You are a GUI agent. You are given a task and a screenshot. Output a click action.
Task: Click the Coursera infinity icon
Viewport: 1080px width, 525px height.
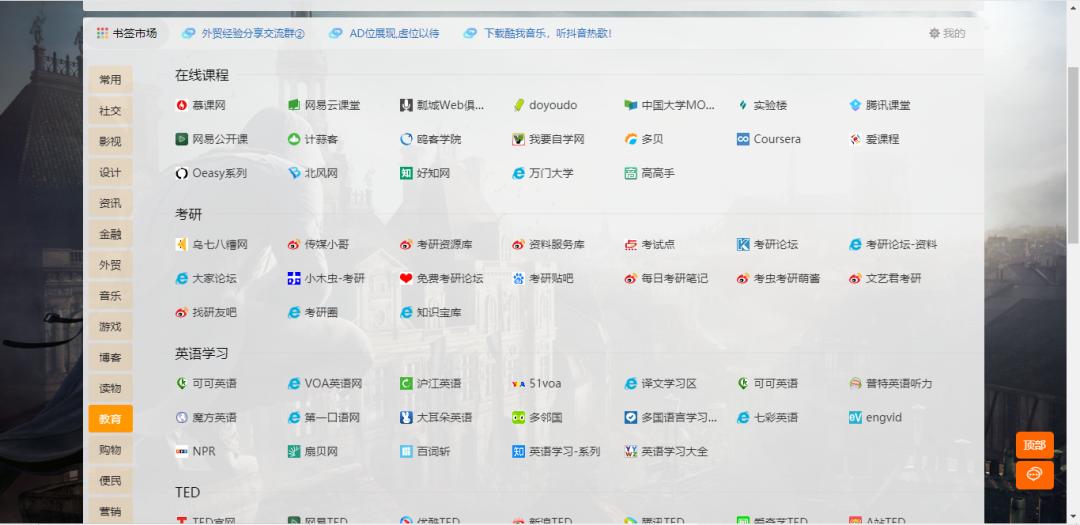743,139
